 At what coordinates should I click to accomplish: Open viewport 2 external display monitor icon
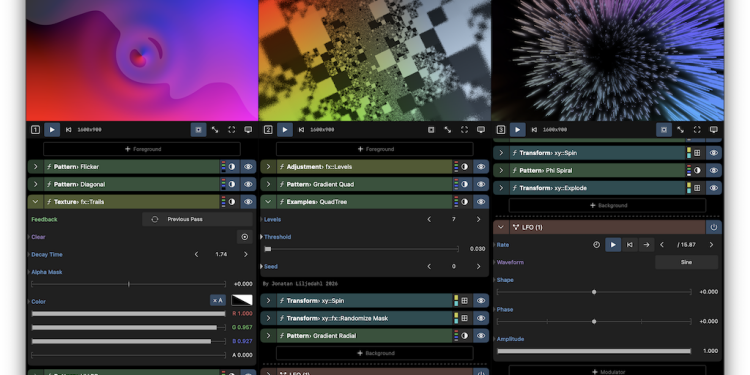pos(481,130)
